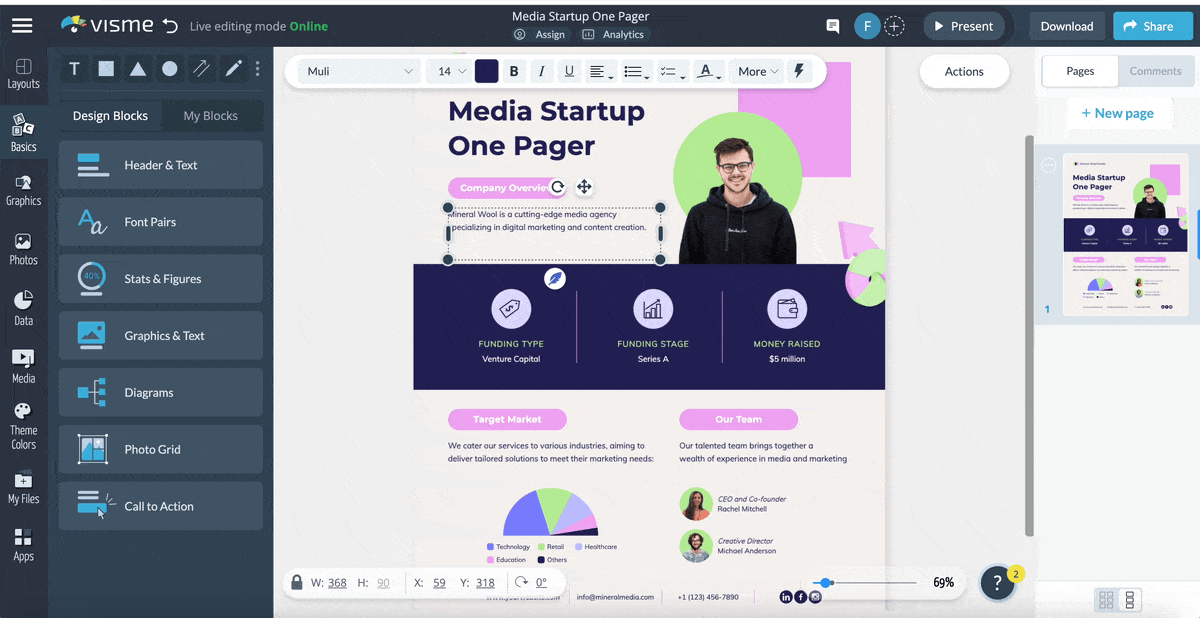Expand the font size 14 dropdown
The image size is (1200, 618).
(452, 71)
